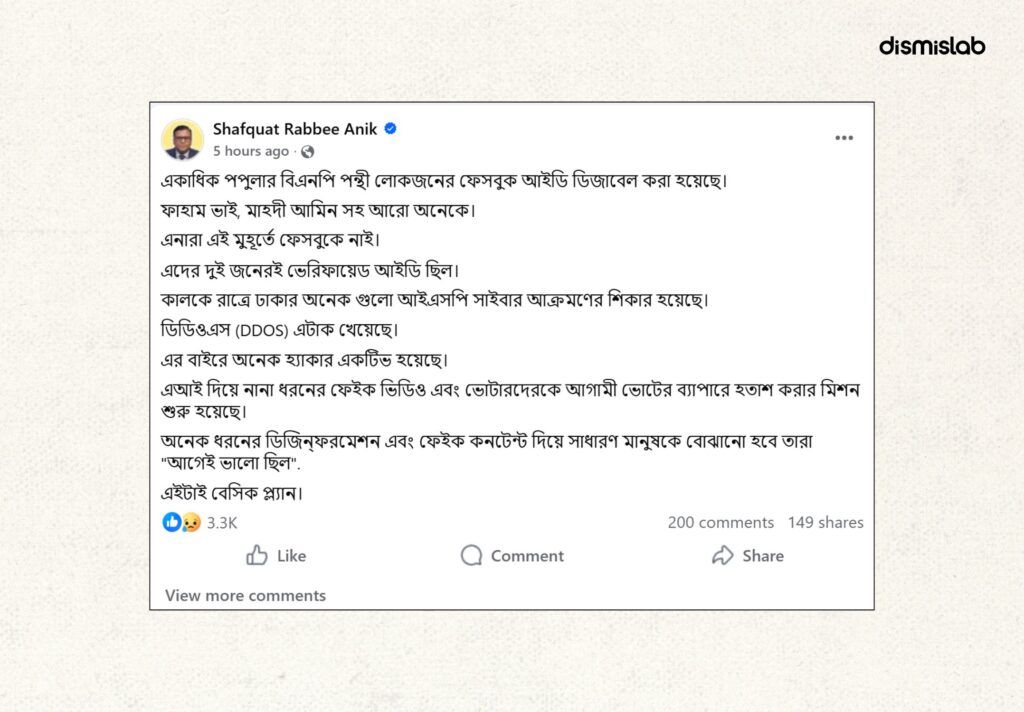Image resolution: width=1024 pixels, height=712 pixels.
Task: Open Shafquat Rabbee Anik's profile picture
Action: [182, 140]
